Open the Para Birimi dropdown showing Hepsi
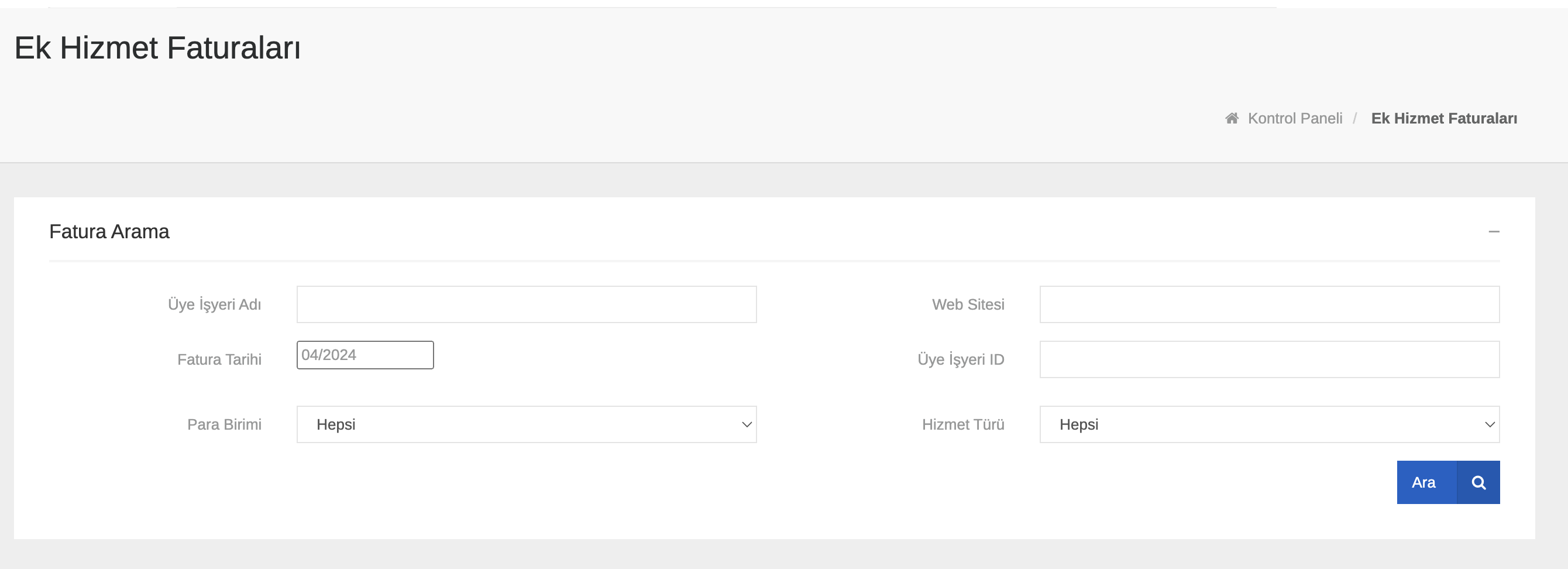The height and width of the screenshot is (569, 1568). click(x=527, y=424)
